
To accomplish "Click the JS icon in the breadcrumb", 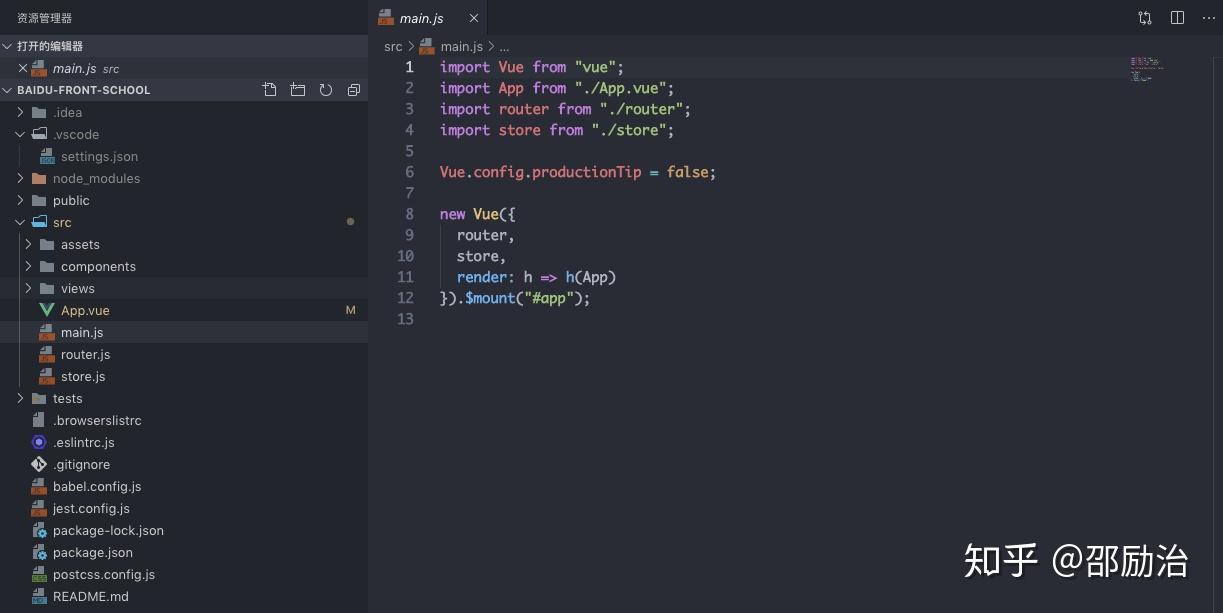I will click(427, 46).
